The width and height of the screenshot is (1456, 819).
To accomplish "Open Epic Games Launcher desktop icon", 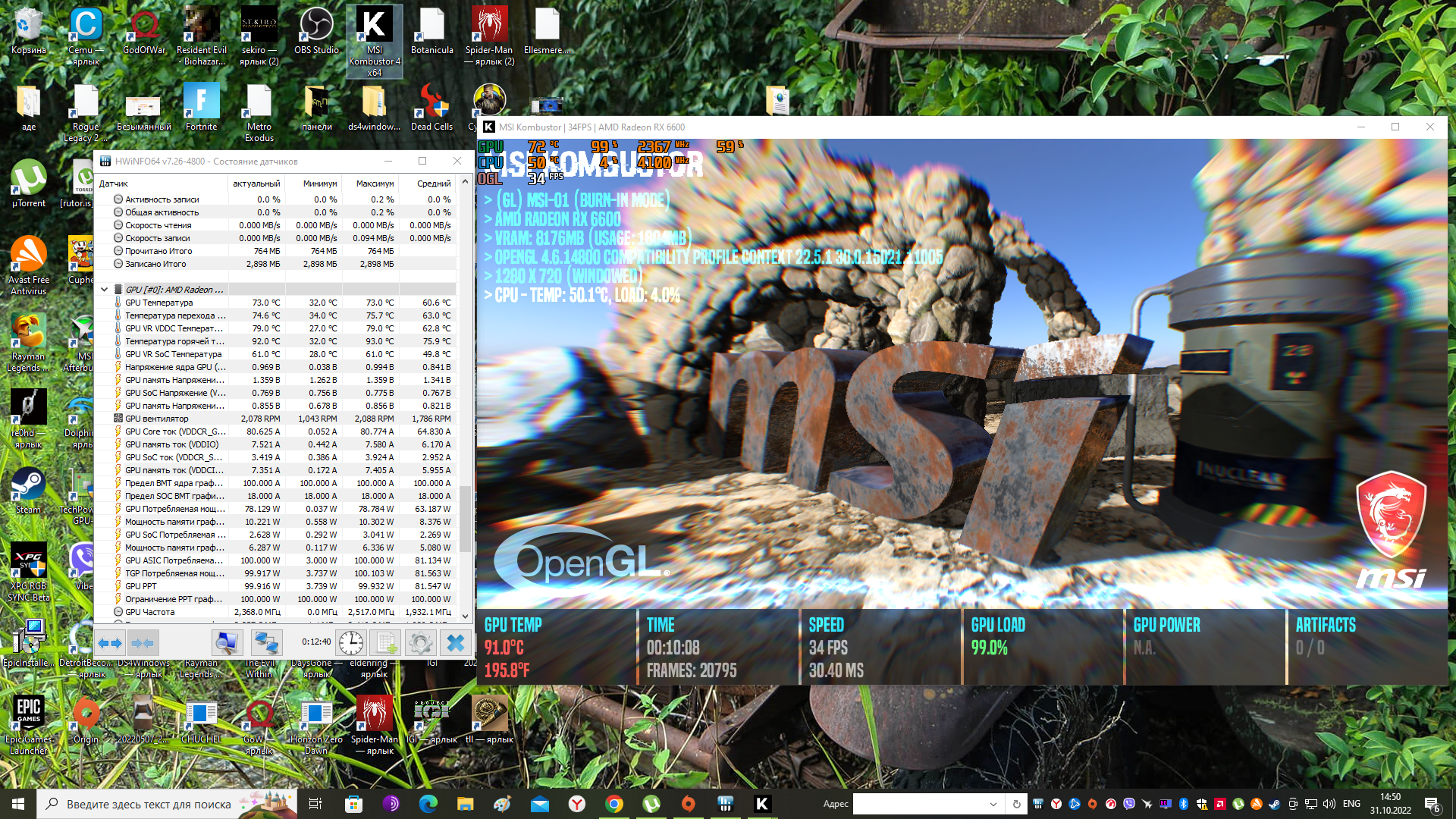I will [x=29, y=725].
